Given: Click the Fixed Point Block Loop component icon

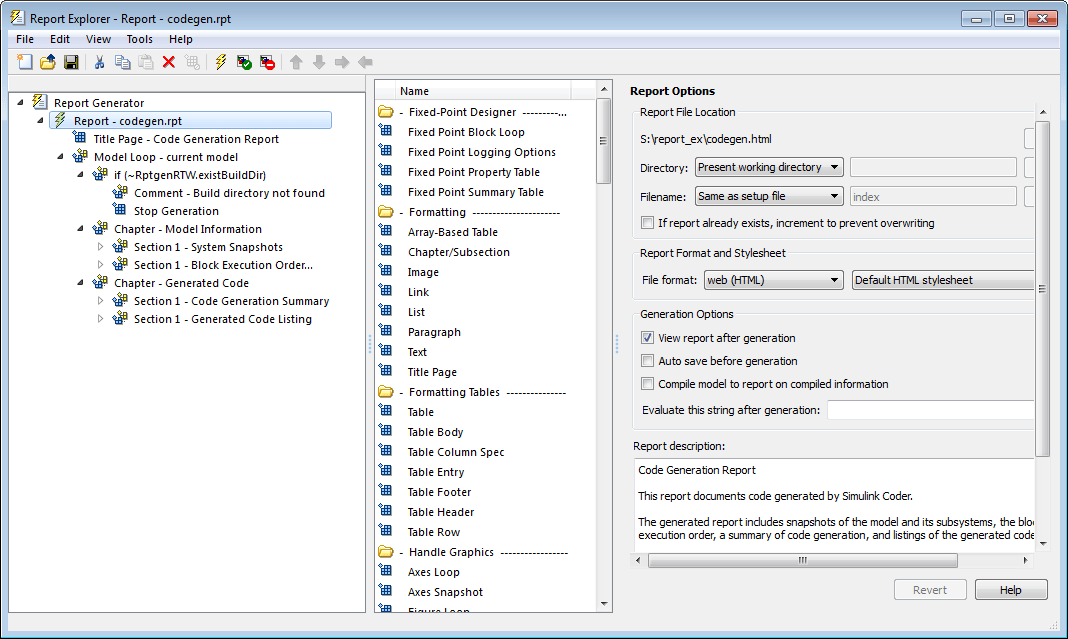Looking at the screenshot, I should 386,131.
